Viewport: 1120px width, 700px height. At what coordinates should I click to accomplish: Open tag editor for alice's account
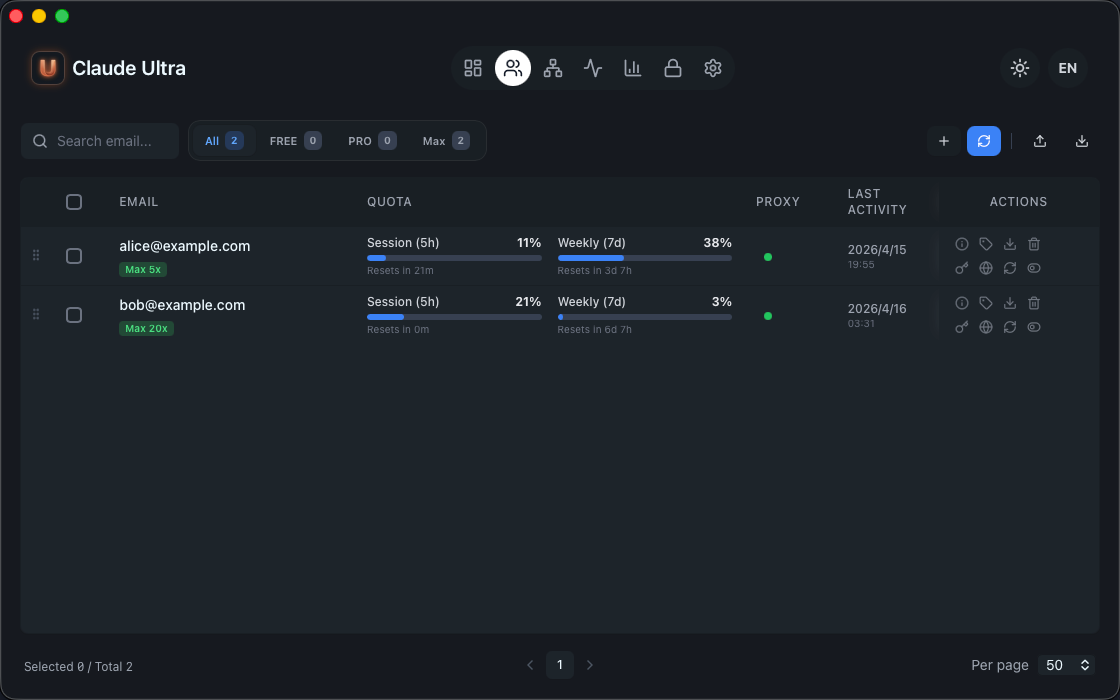(986, 244)
